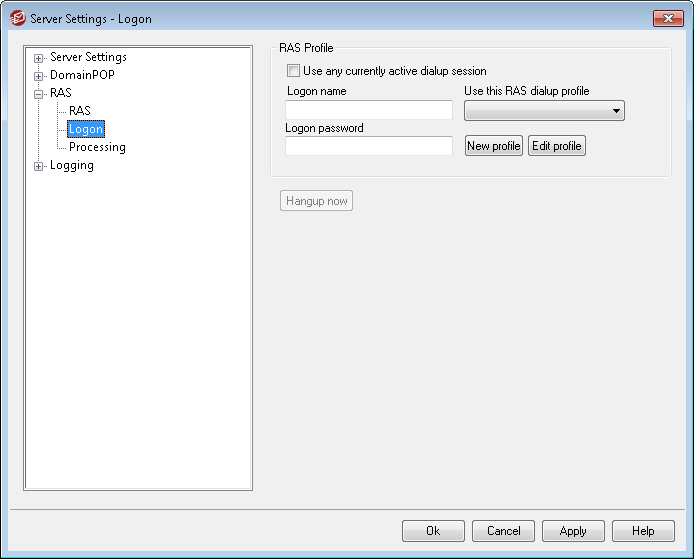The image size is (694, 559).
Task: Expand the DomainPOP tree node
Action: 39,76
